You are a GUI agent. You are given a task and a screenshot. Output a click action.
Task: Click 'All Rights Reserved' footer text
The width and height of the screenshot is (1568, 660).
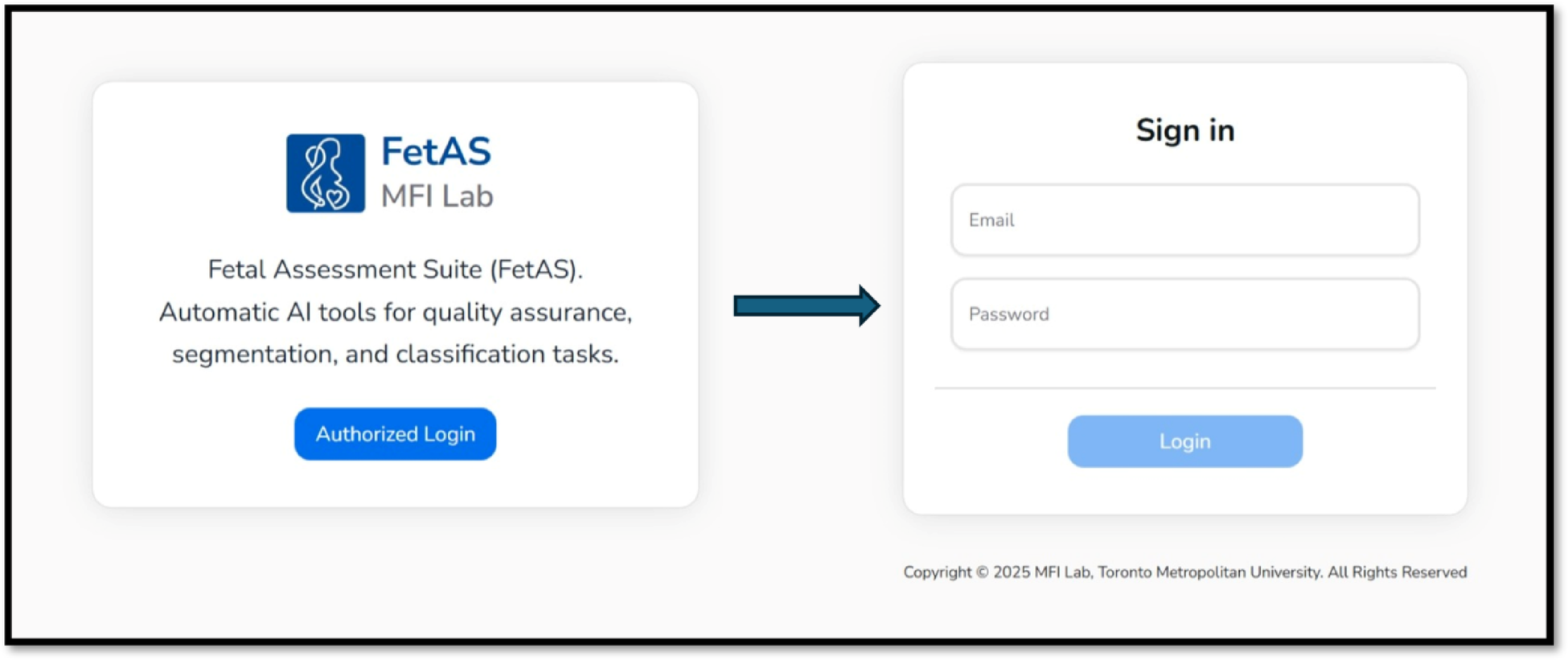[1397, 572]
